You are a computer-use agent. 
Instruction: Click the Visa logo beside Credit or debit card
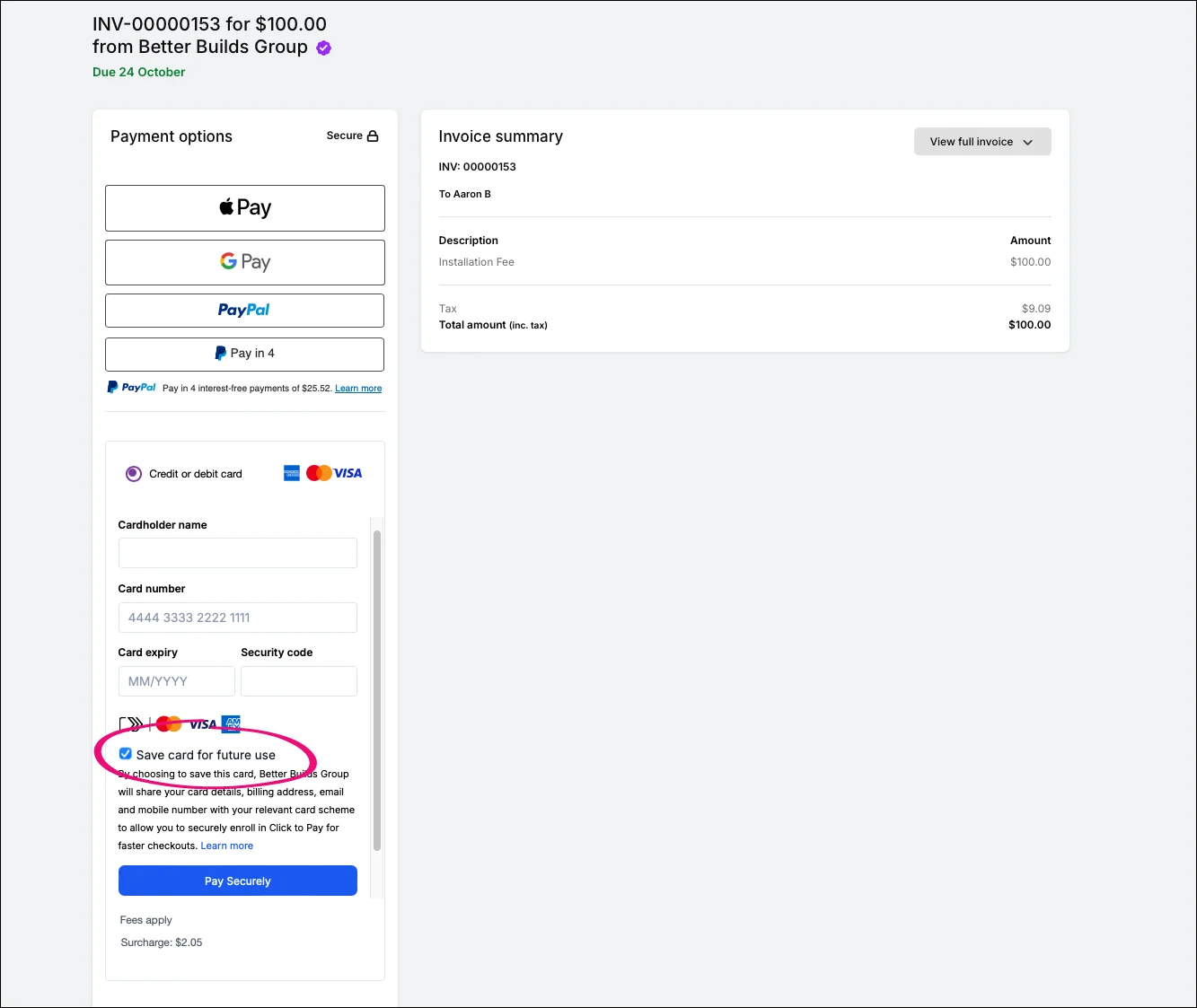(348, 473)
